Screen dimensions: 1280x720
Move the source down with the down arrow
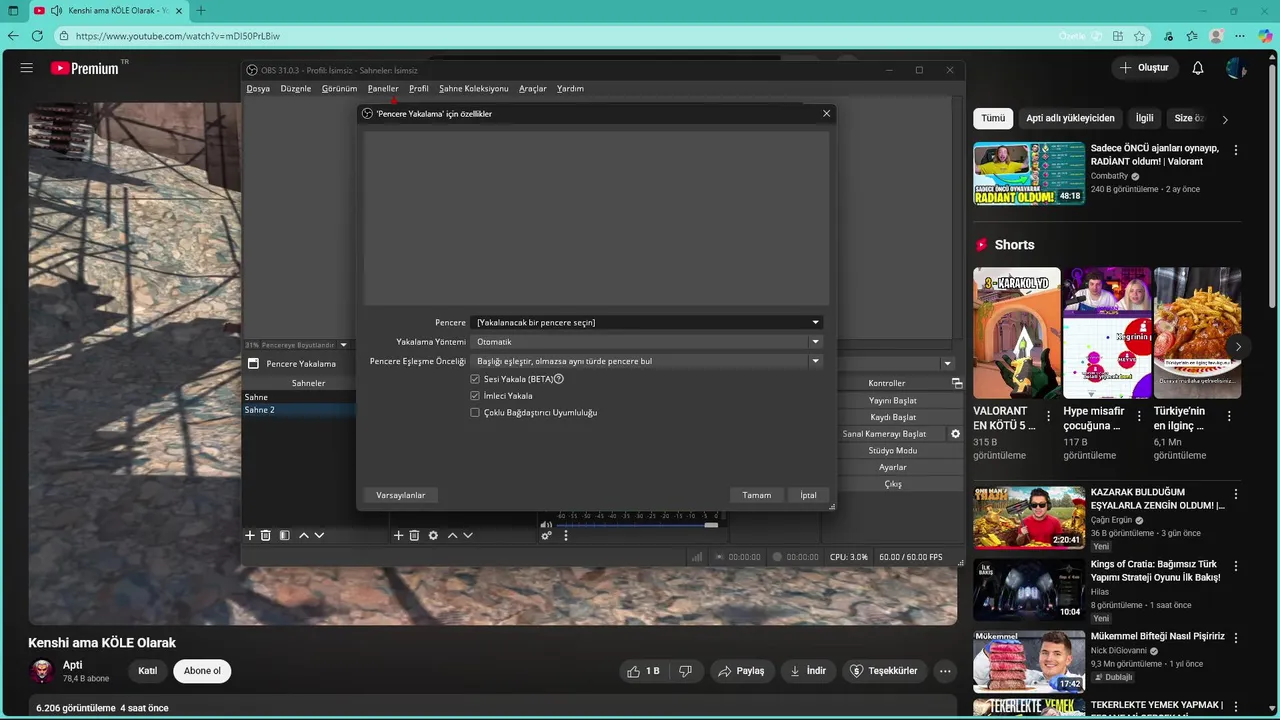pos(467,535)
